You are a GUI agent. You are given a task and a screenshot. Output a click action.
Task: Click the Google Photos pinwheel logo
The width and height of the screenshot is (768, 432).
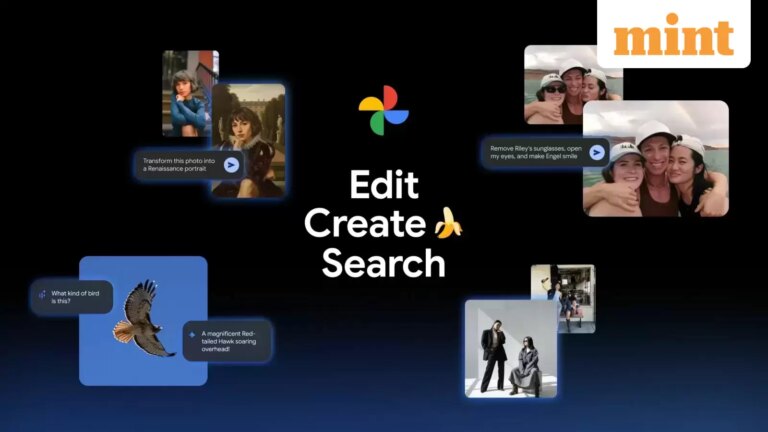coord(384,110)
